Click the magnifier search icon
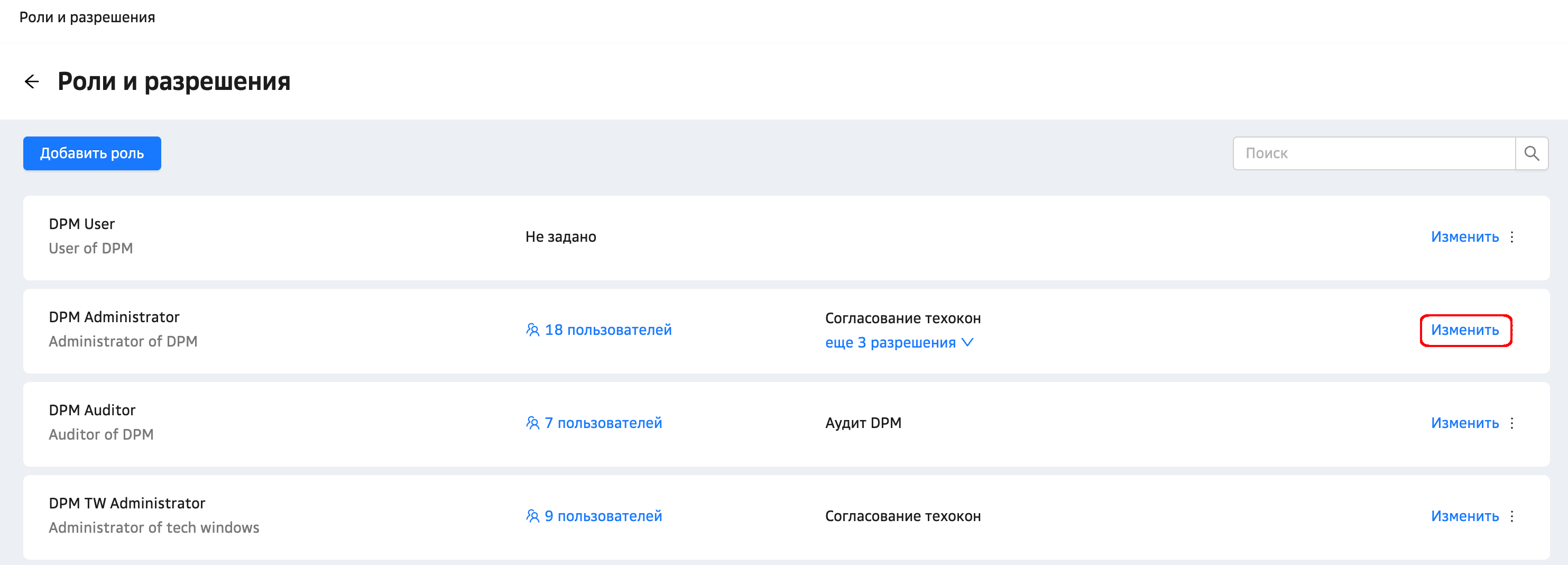Screen dimensions: 1568x565 click(x=1531, y=153)
